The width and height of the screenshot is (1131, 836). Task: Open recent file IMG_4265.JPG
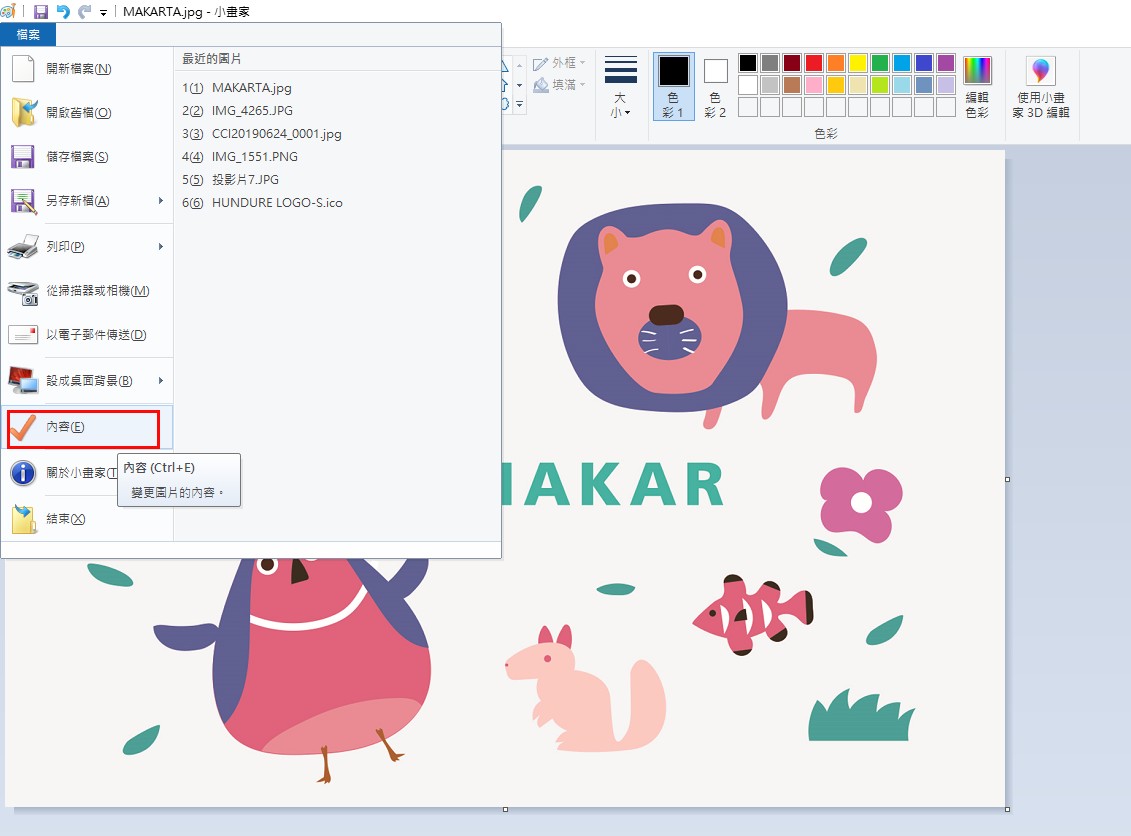point(252,111)
